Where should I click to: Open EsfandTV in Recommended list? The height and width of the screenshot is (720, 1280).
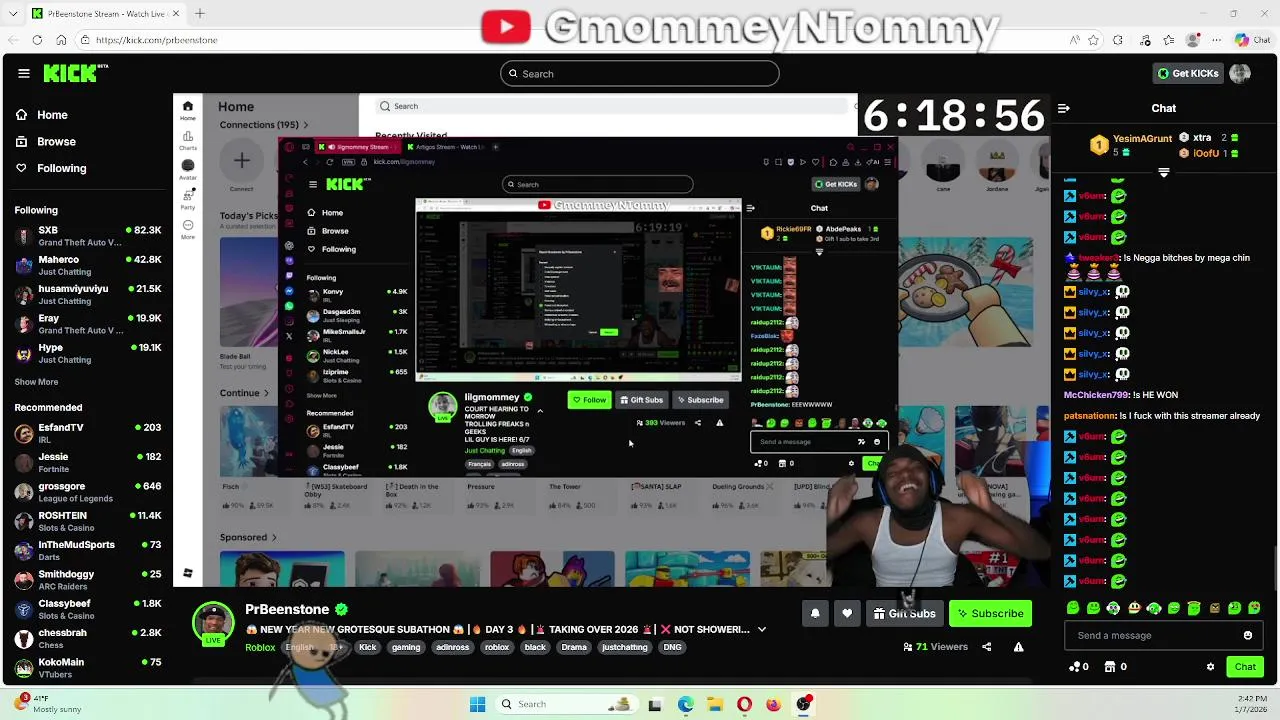[88, 433]
